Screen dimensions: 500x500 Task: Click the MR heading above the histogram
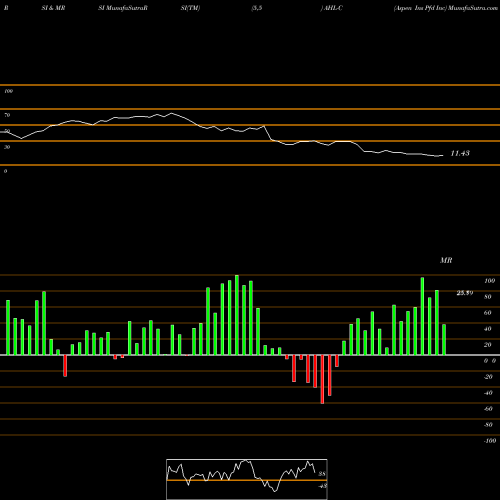[446, 260]
